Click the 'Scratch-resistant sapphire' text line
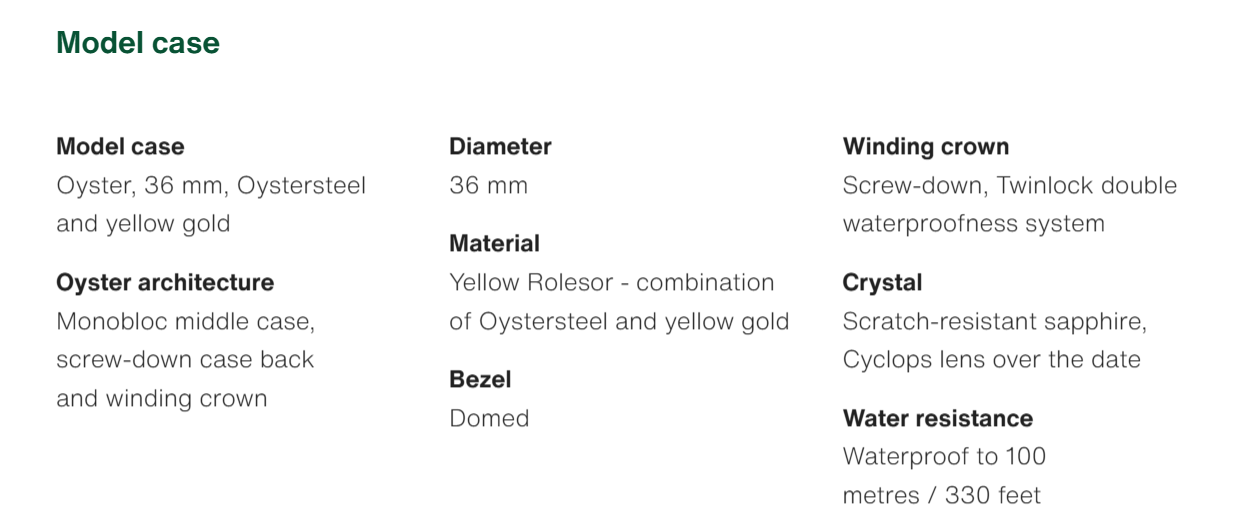Viewport: 1254px width, 520px height. 995,321
